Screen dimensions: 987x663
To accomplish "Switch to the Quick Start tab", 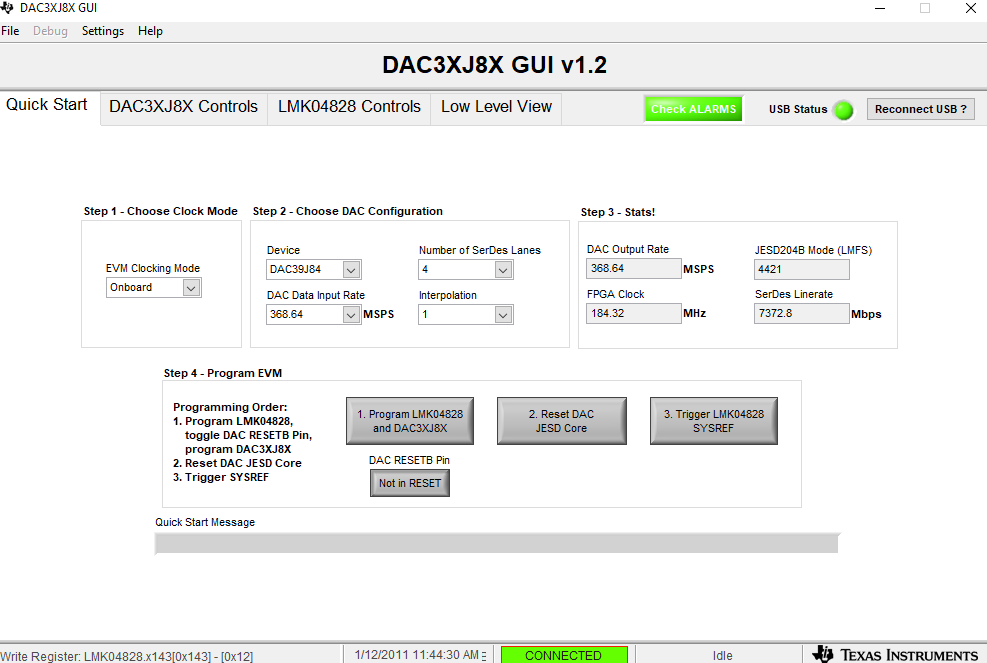I will (47, 105).
